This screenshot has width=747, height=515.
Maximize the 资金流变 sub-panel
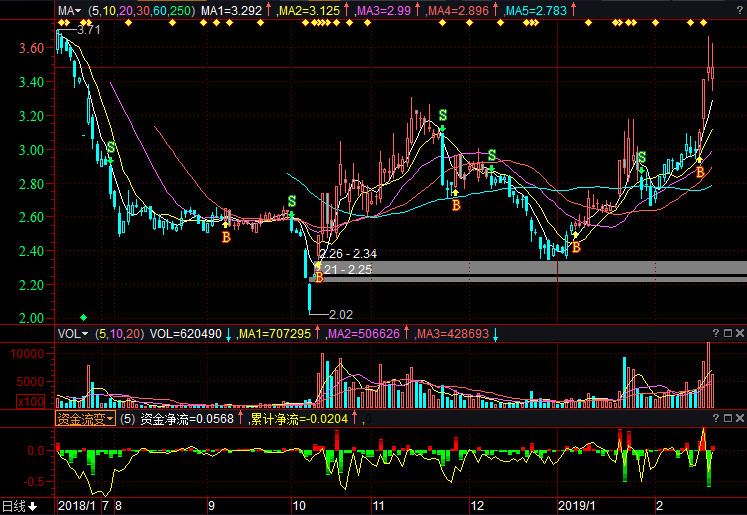coord(727,419)
